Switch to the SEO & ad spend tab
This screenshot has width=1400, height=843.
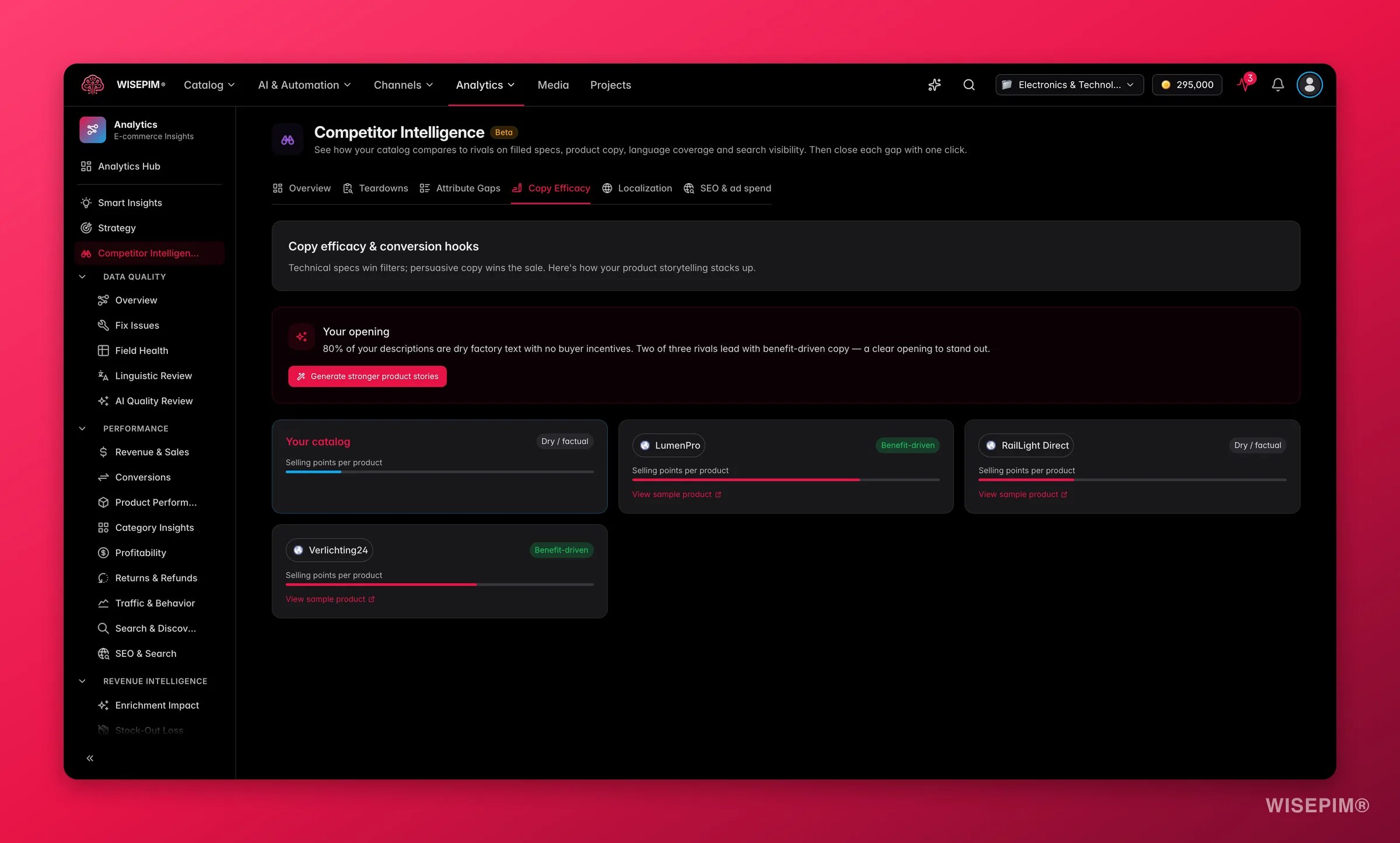[x=727, y=188]
